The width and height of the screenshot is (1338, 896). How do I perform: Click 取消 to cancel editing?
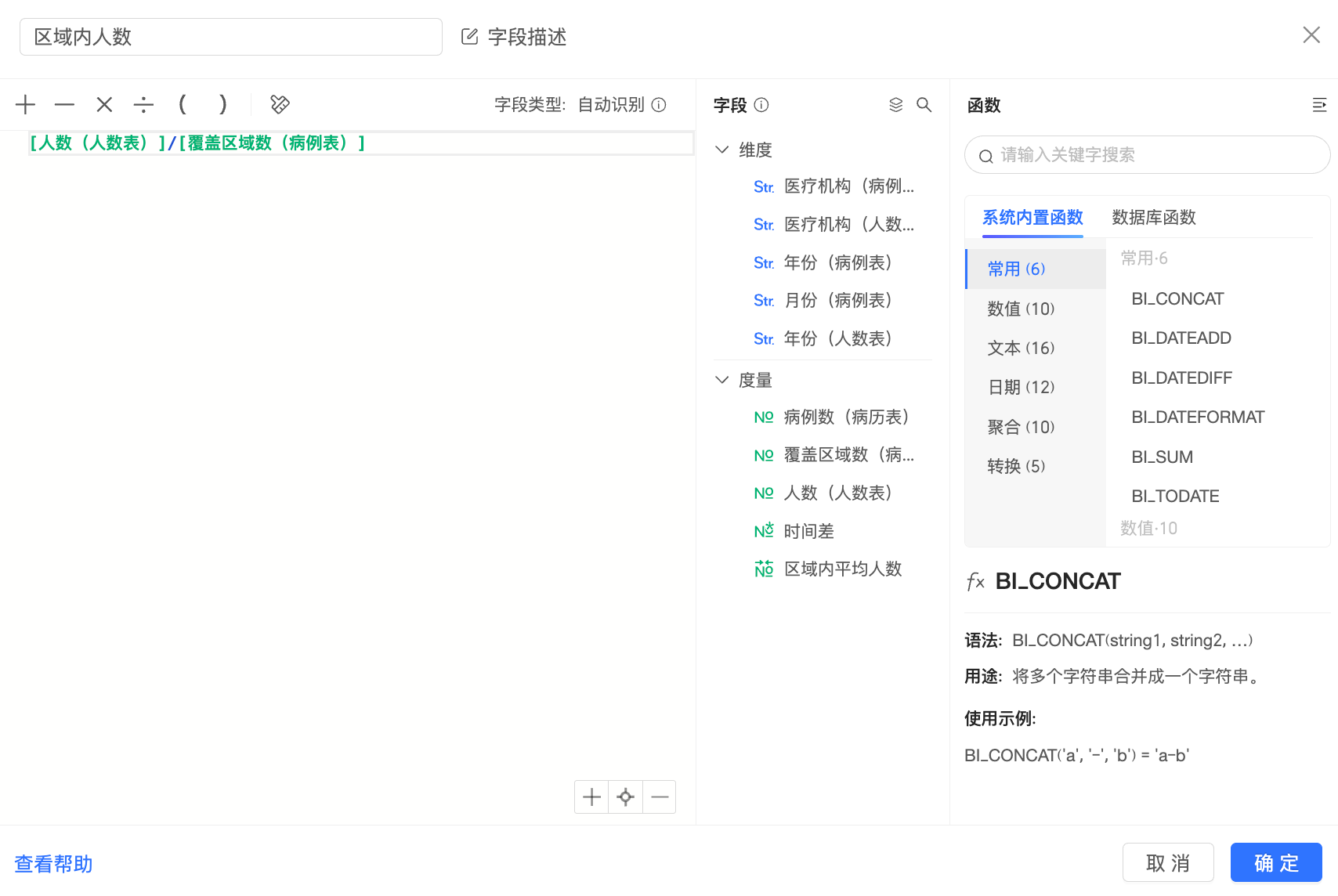(x=1168, y=862)
